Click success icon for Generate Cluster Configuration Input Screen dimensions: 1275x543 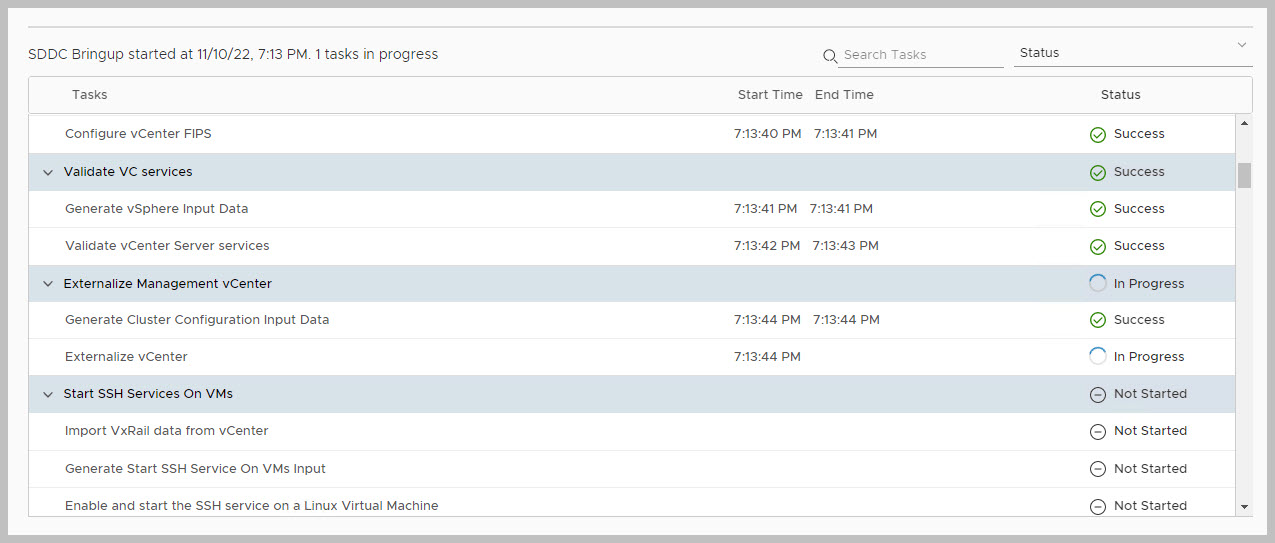(x=1097, y=320)
